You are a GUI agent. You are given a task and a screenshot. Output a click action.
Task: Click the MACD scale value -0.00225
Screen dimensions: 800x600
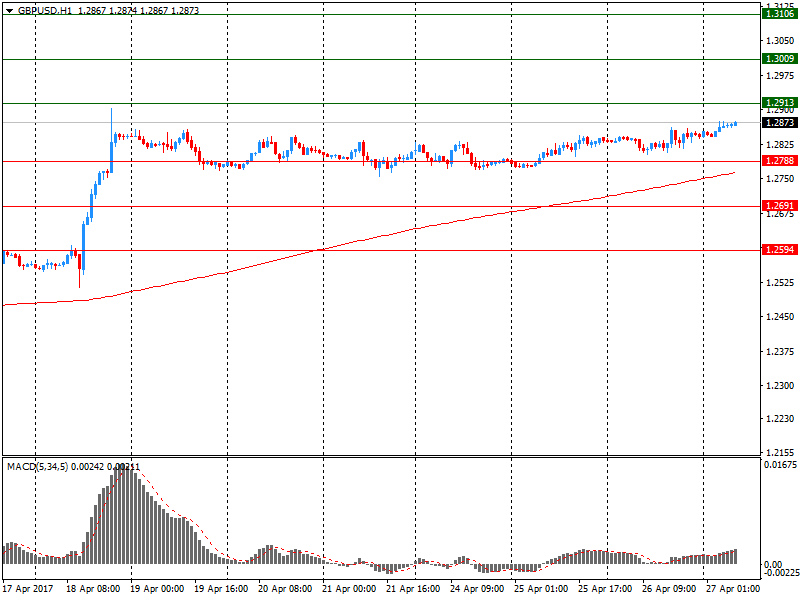781,572
